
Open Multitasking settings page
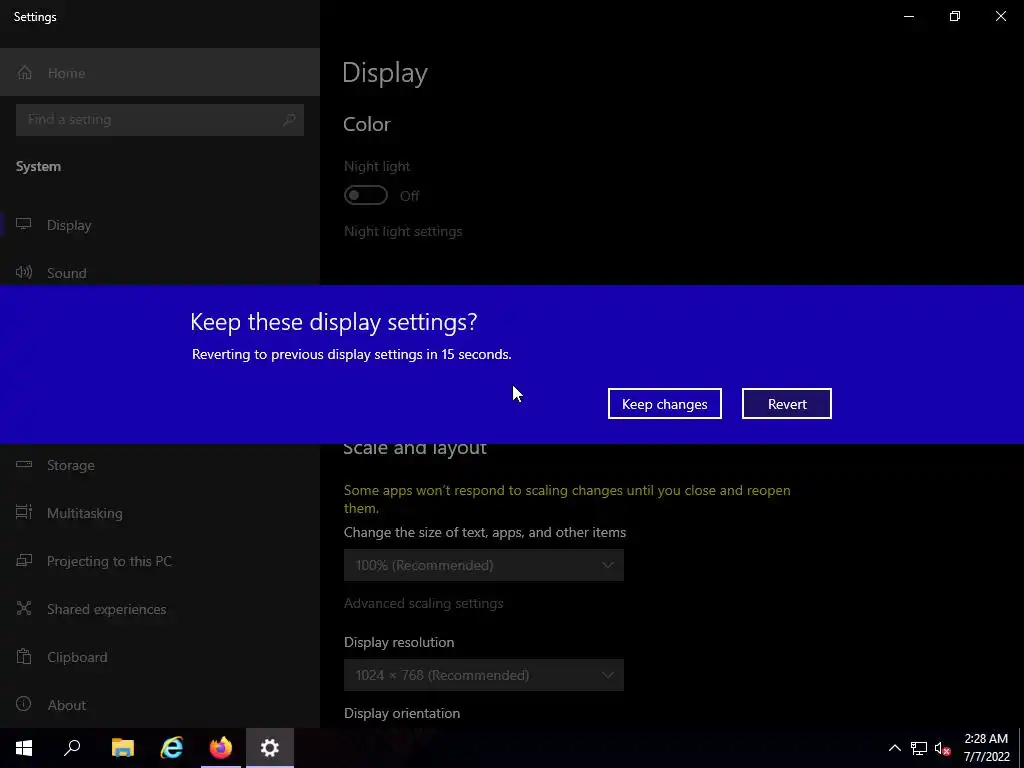(x=160, y=513)
